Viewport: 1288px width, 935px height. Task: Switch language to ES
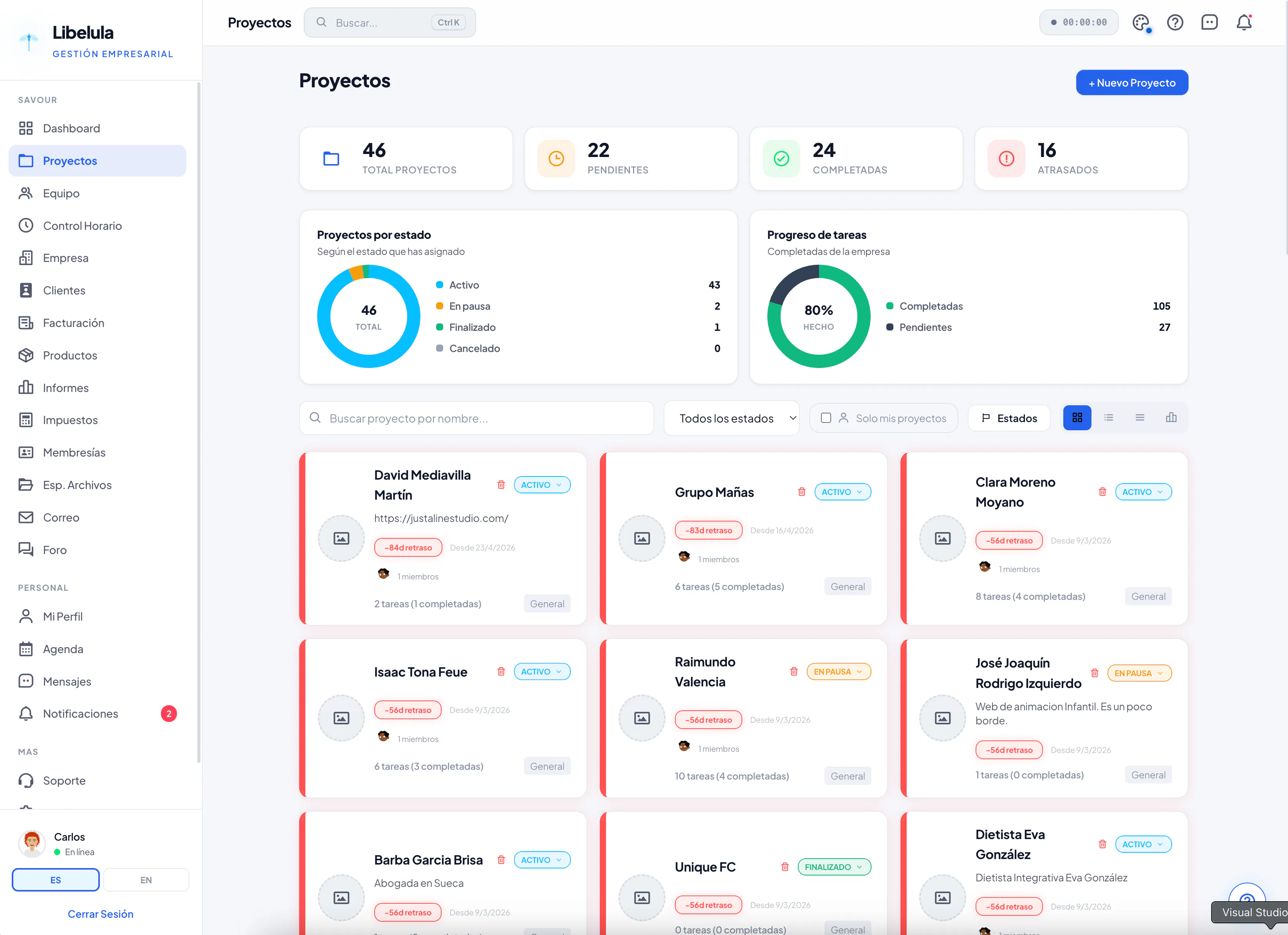click(56, 880)
